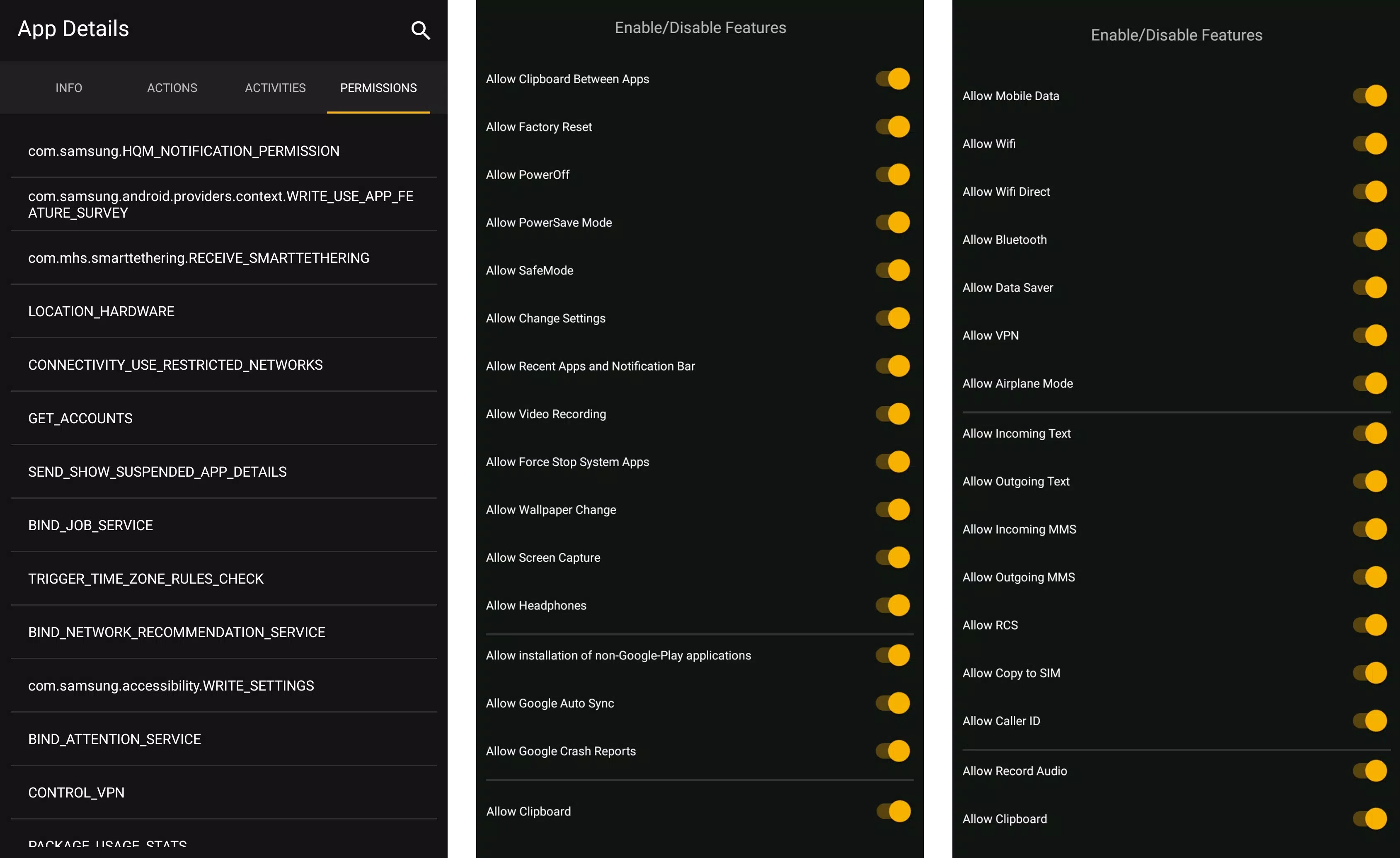Image resolution: width=1400 pixels, height=858 pixels.
Task: Select the PERMISSIONS tab
Action: pyautogui.click(x=377, y=88)
